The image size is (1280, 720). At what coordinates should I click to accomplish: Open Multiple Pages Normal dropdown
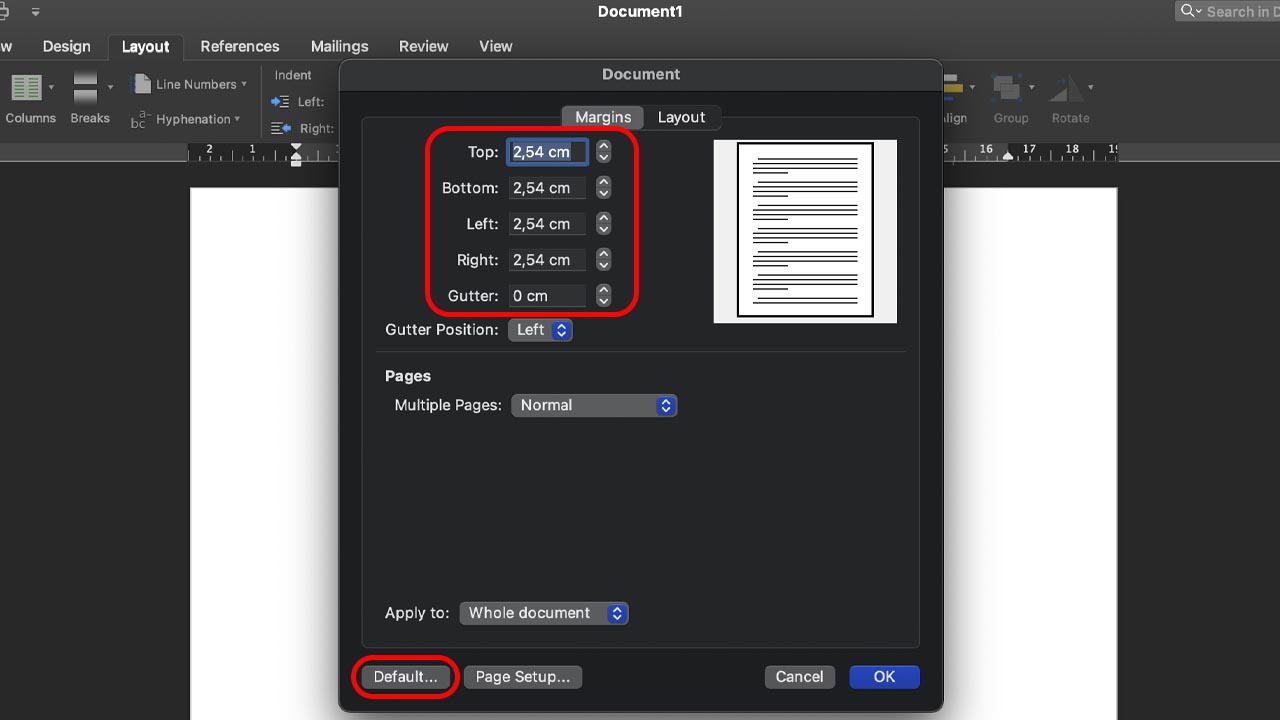pos(595,406)
